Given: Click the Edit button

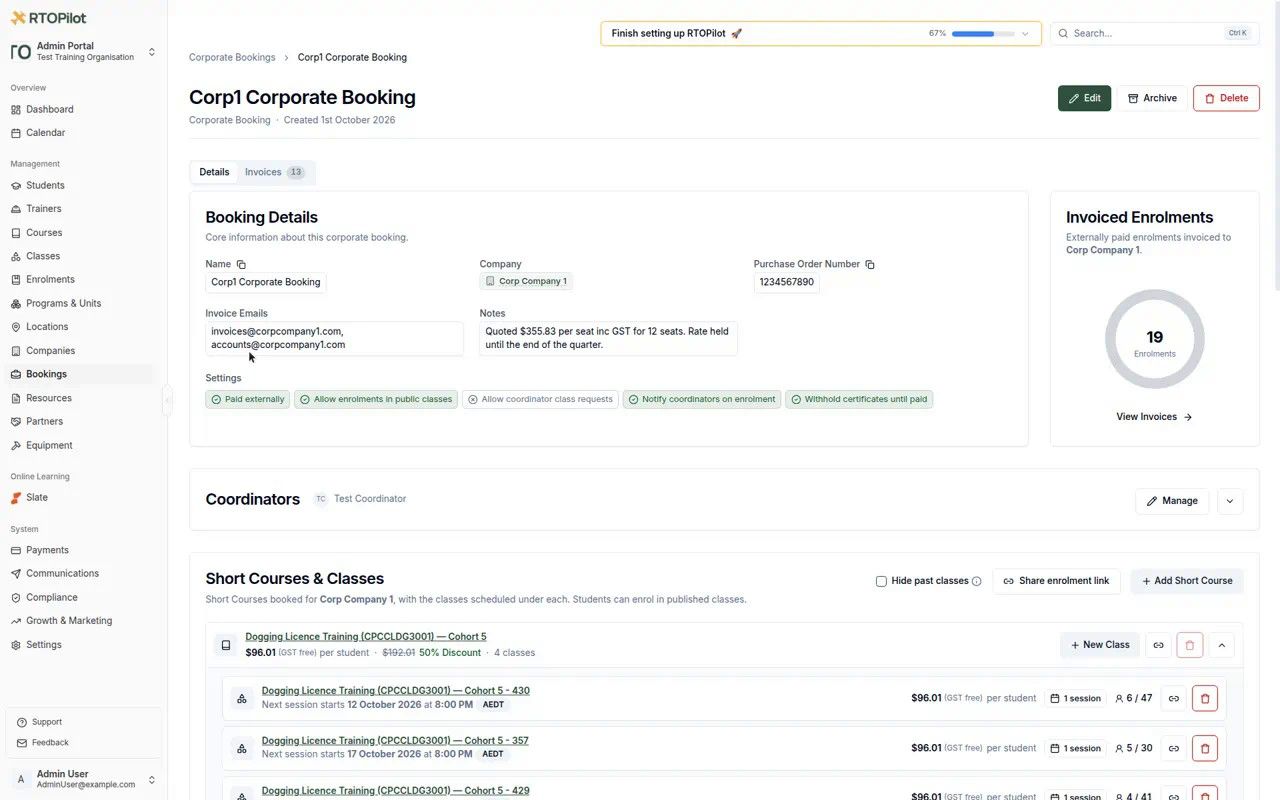Looking at the screenshot, I should pyautogui.click(x=1084, y=98).
